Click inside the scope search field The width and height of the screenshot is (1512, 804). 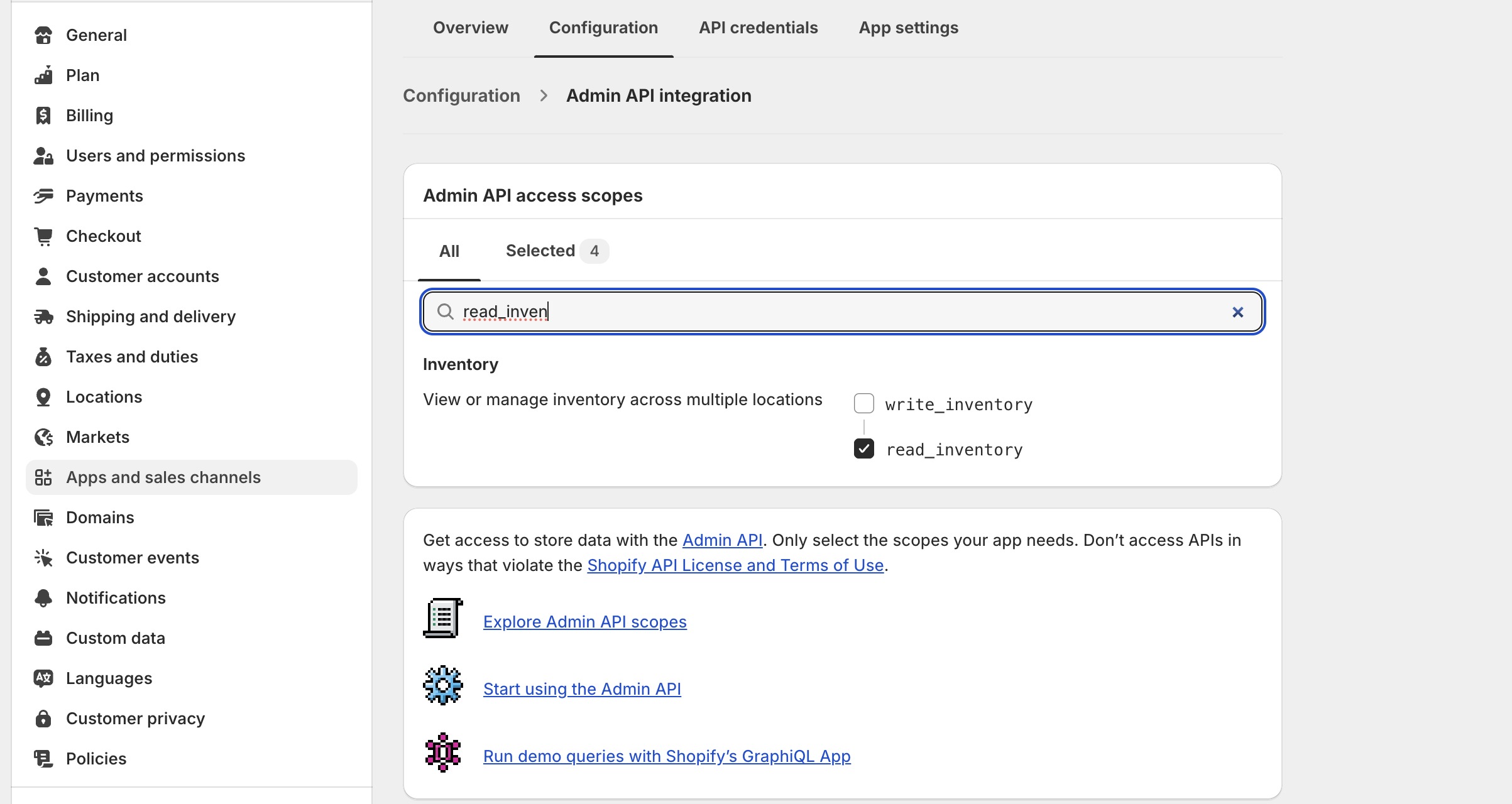pyautogui.click(x=817, y=312)
